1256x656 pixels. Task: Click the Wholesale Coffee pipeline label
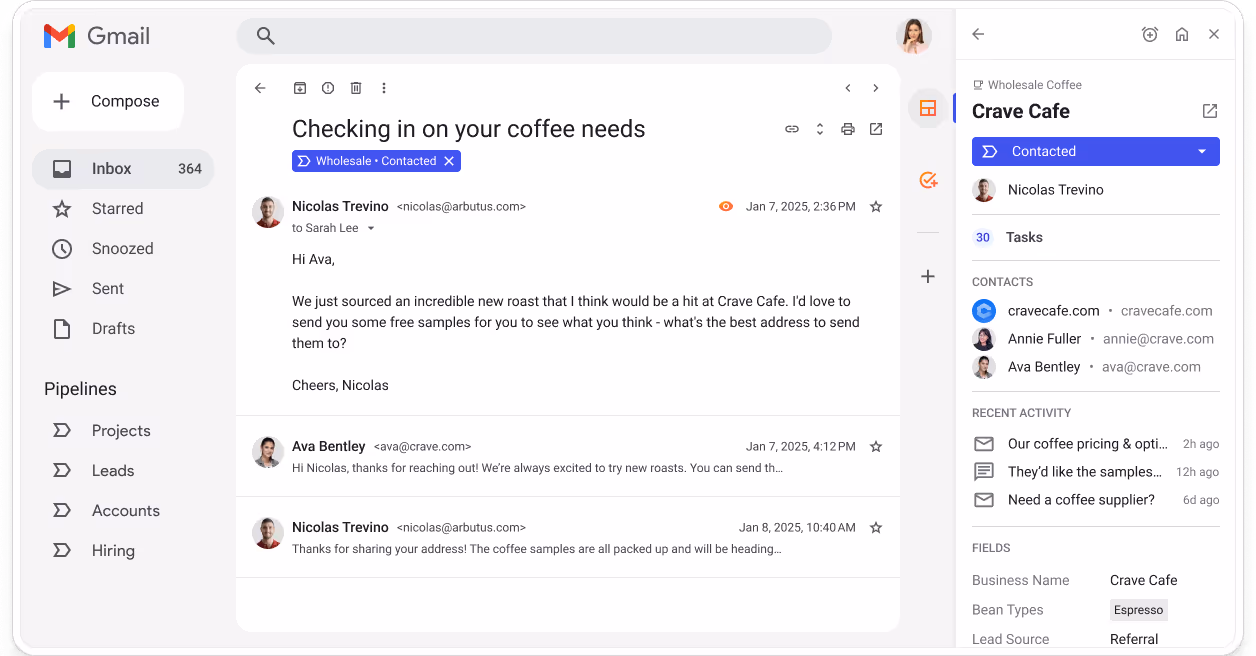[x=1027, y=85]
